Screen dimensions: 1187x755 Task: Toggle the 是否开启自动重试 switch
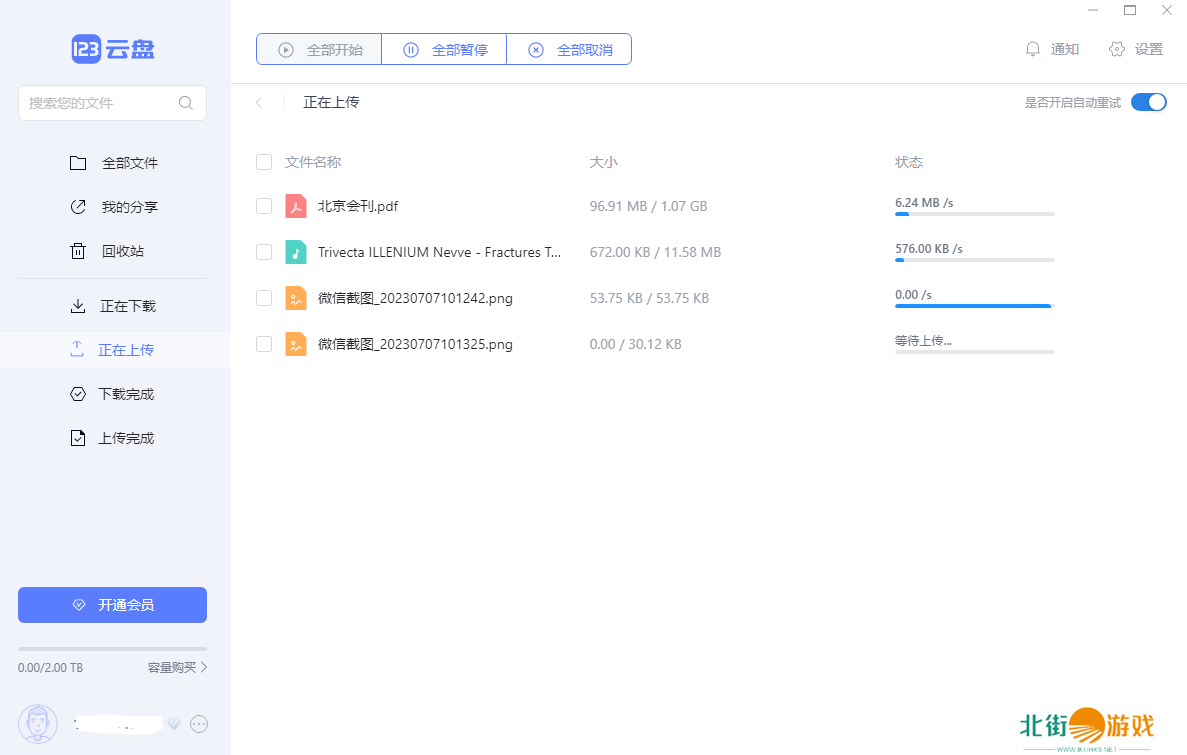click(x=1148, y=102)
